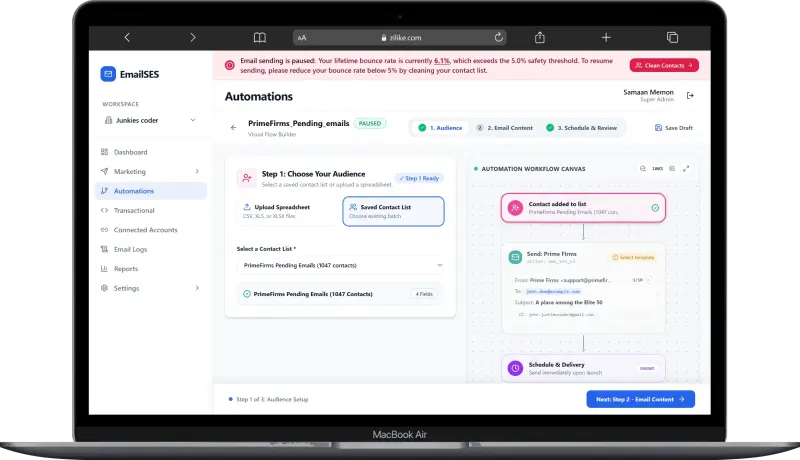Click the Safari share icon
Screen dimensions: 800x460
click(540, 37)
